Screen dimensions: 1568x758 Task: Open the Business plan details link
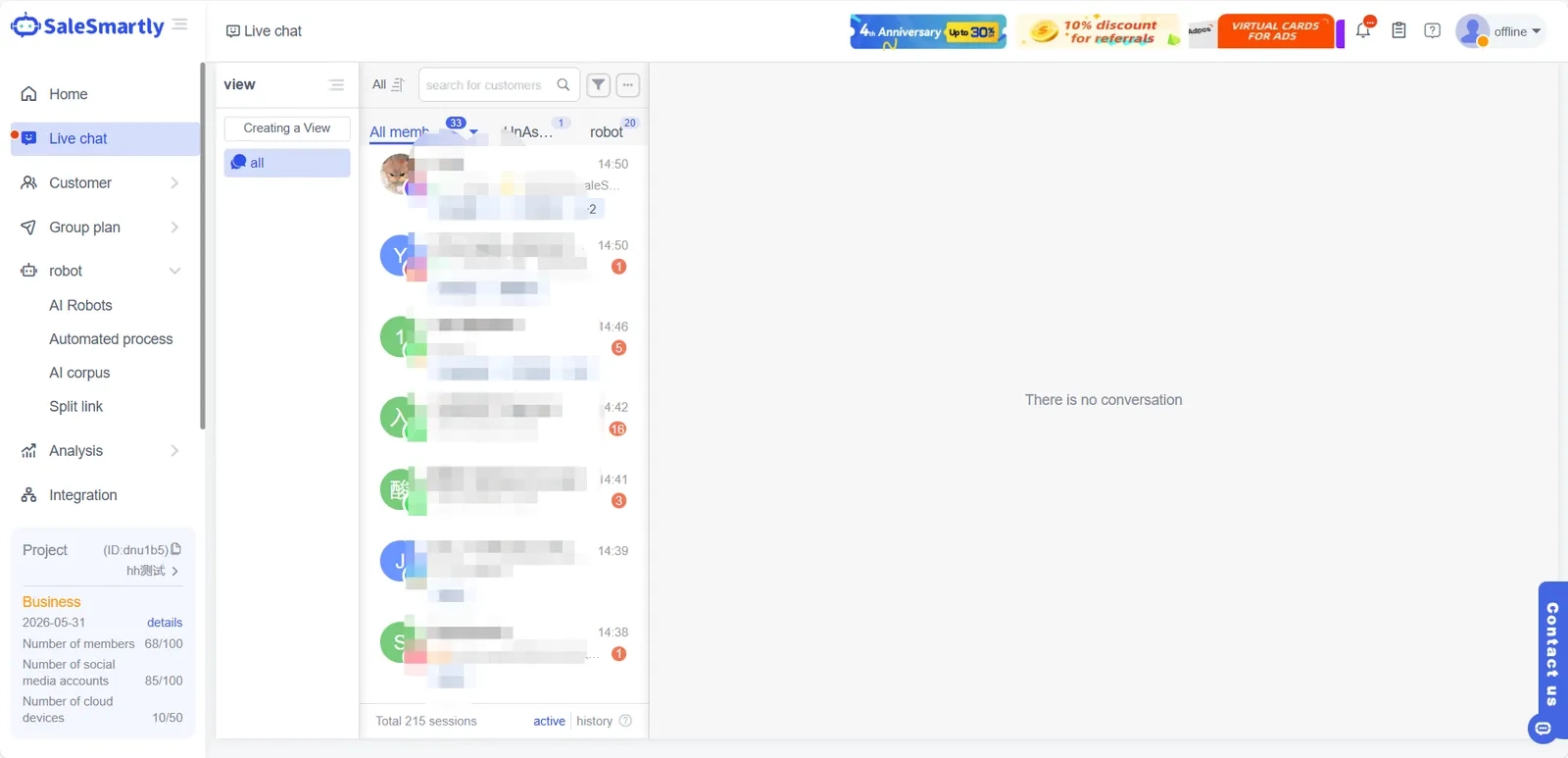pos(165,623)
